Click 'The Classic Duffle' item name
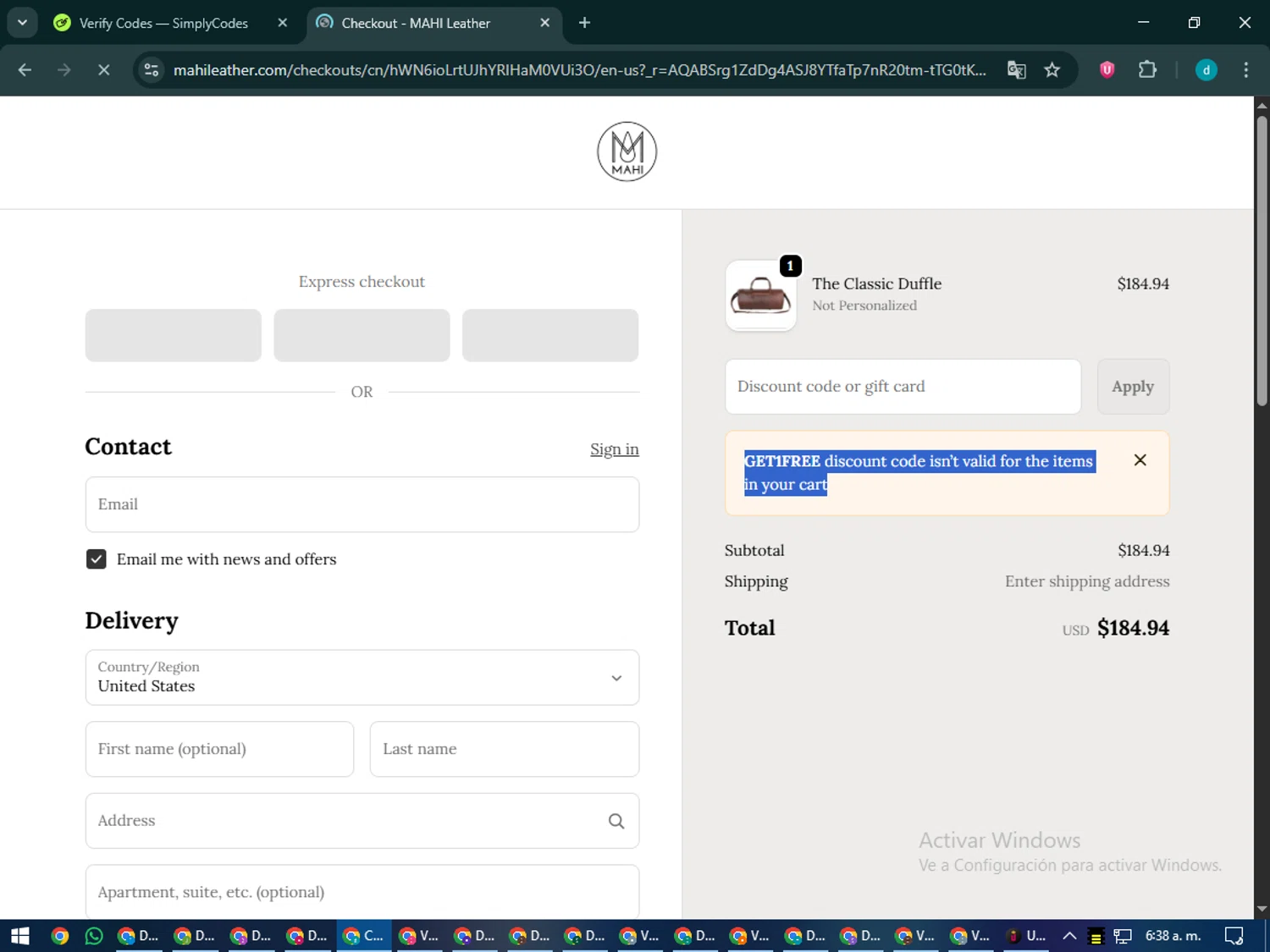The height and width of the screenshot is (952, 1270). tap(876, 284)
